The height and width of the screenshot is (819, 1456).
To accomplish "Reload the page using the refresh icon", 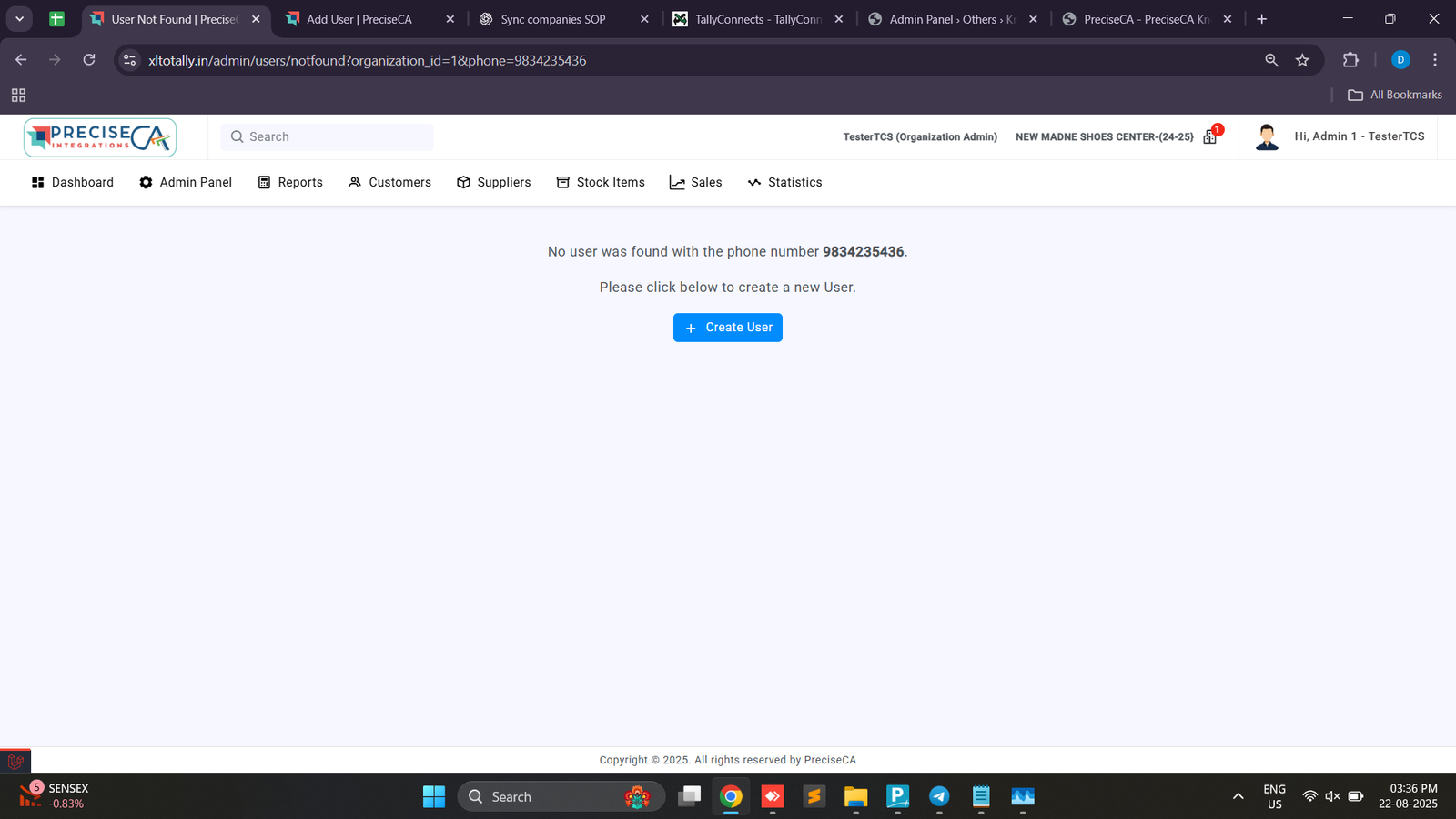I will 89,60.
